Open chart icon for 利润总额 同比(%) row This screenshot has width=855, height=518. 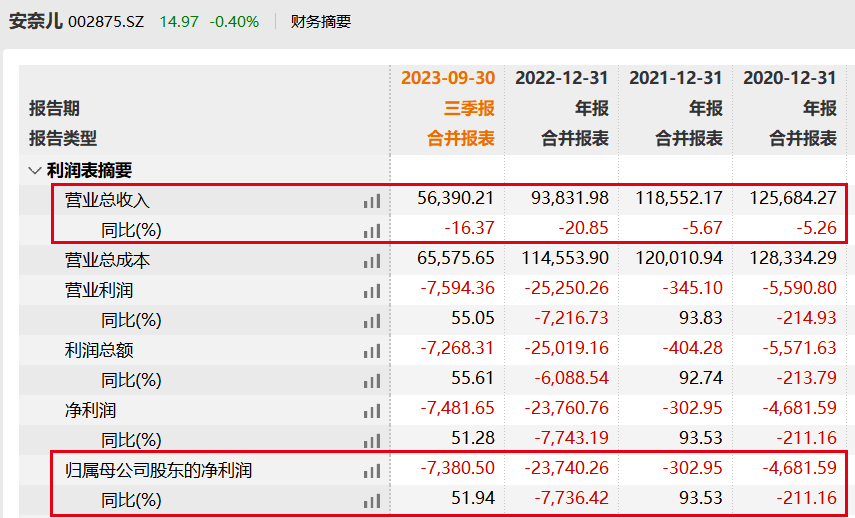click(372, 381)
